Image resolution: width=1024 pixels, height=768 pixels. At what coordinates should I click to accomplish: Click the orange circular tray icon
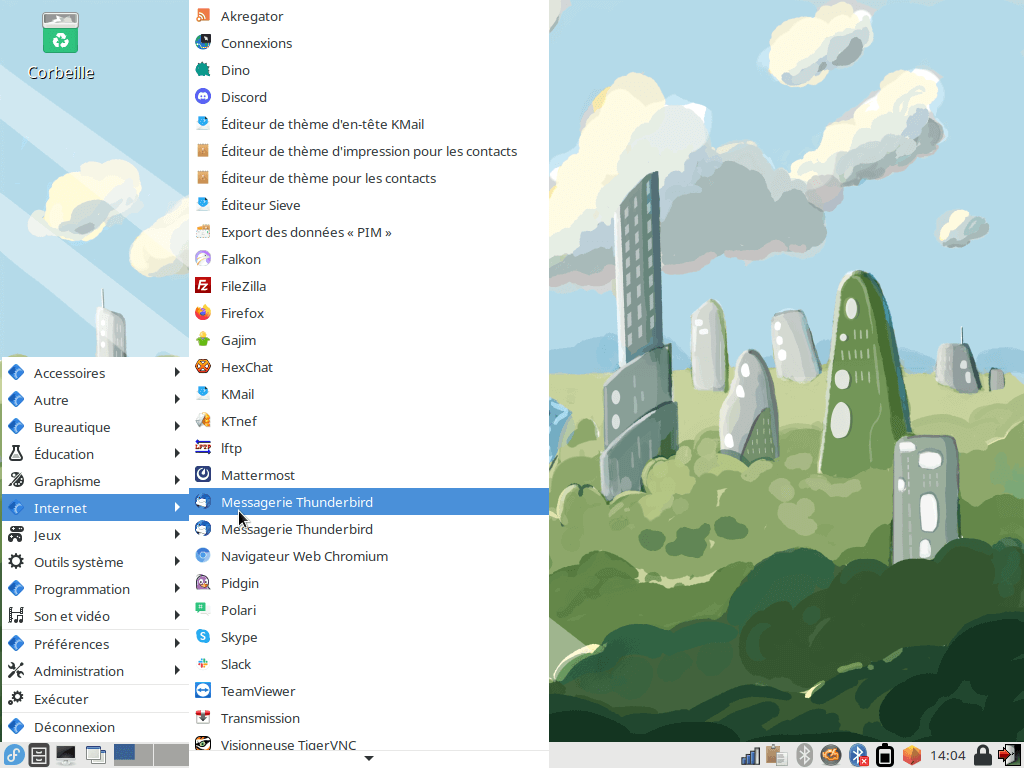pos(831,756)
